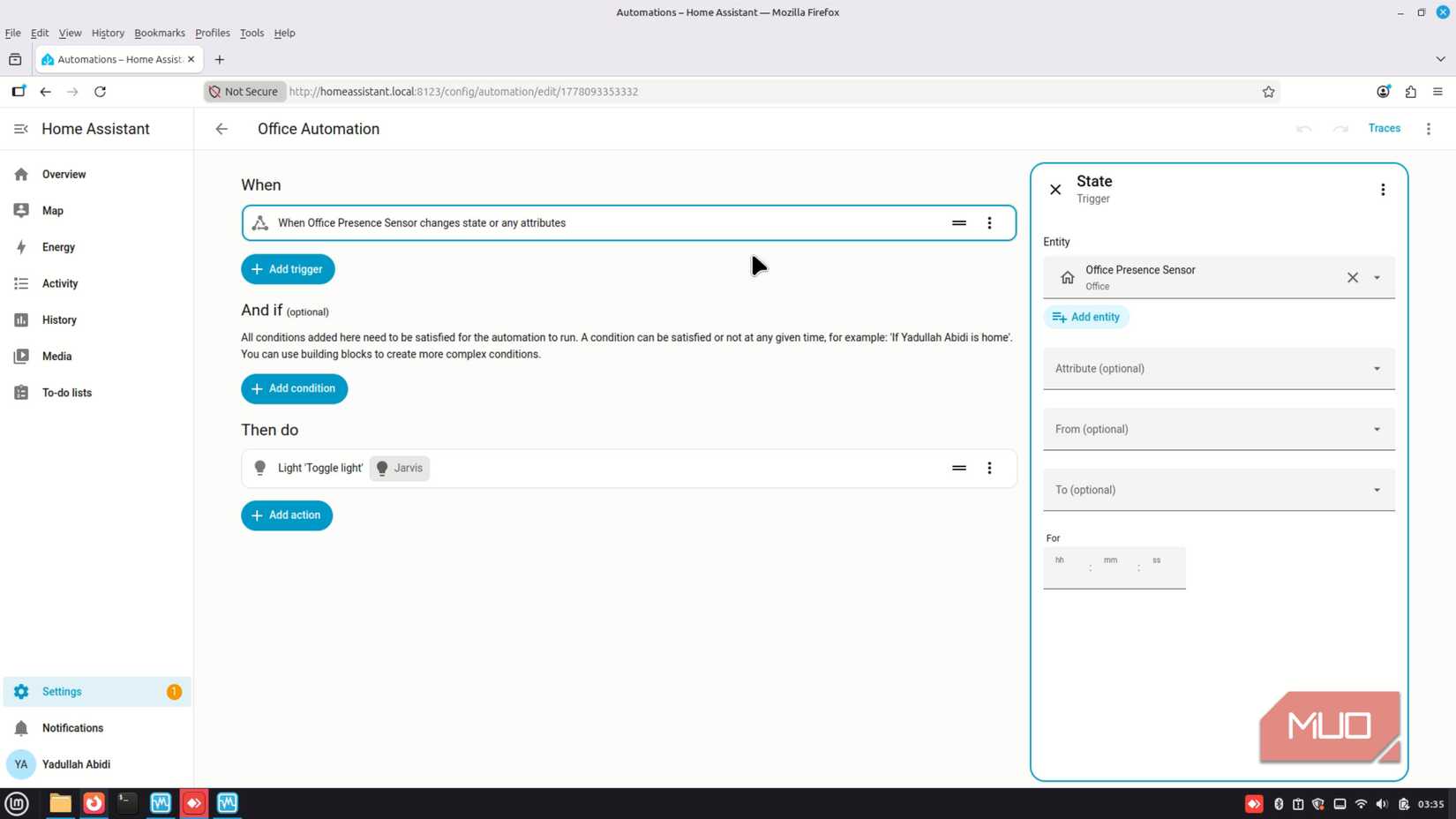Click Add entity chip
1456x819 pixels.
(x=1086, y=318)
